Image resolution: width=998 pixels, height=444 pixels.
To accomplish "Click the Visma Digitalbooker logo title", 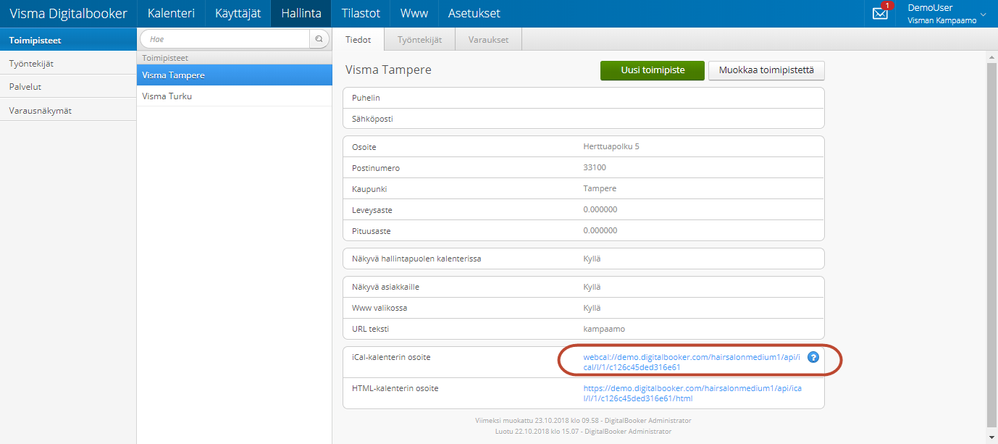I will tap(68, 13).
